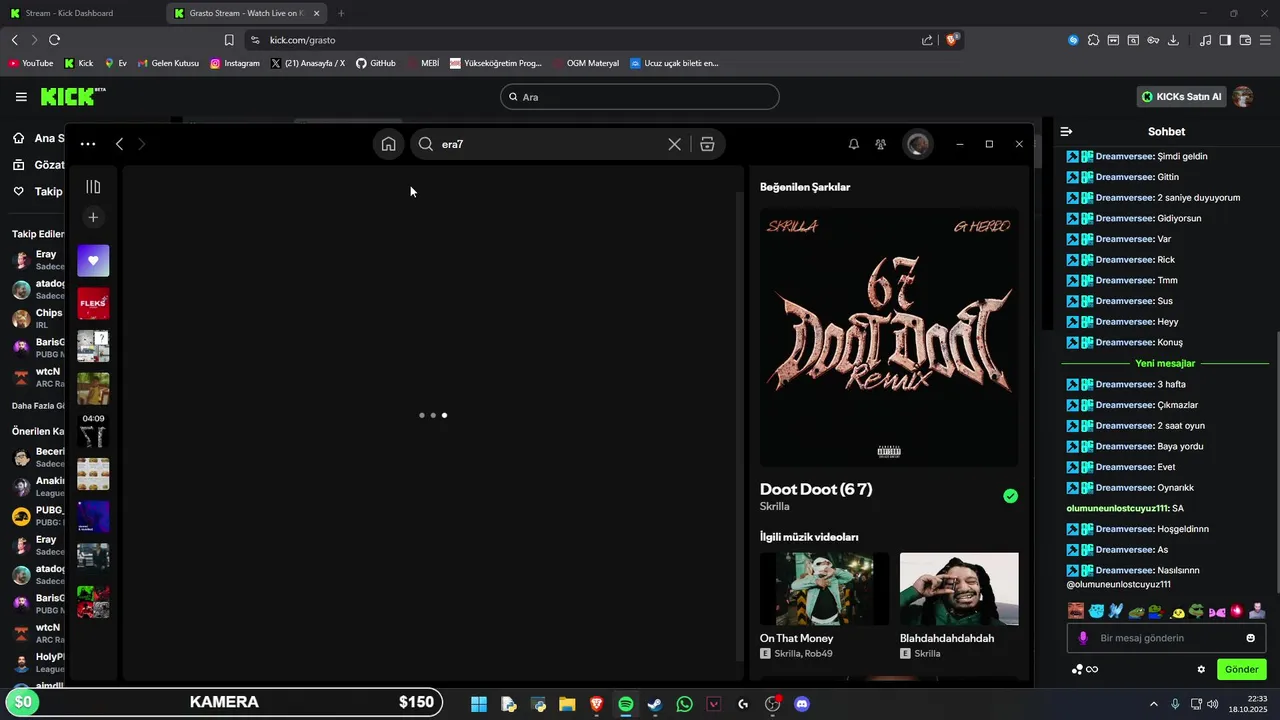Open browser downloads icon
The image size is (1280, 720).
click(1173, 40)
